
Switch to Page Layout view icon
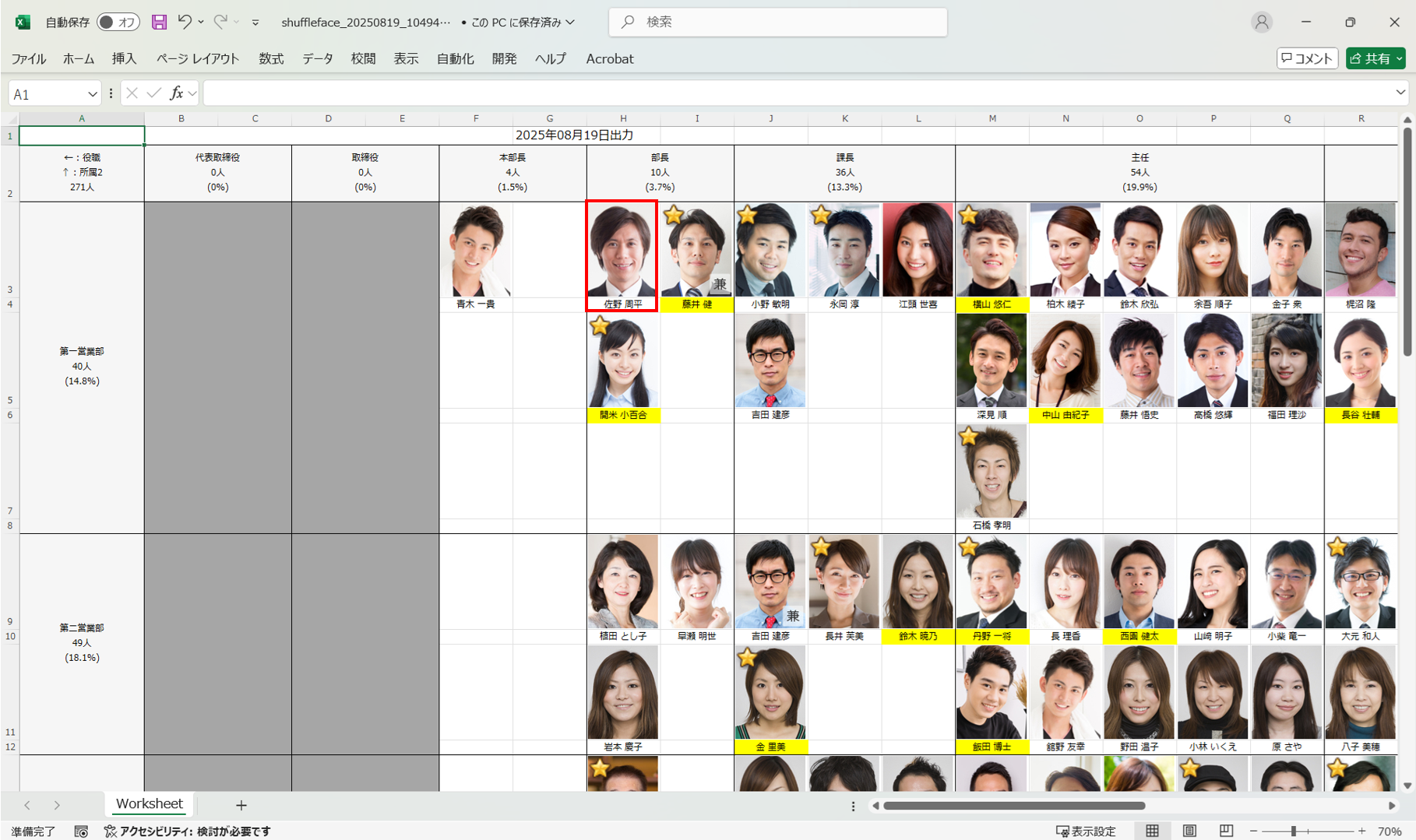[x=1189, y=831]
